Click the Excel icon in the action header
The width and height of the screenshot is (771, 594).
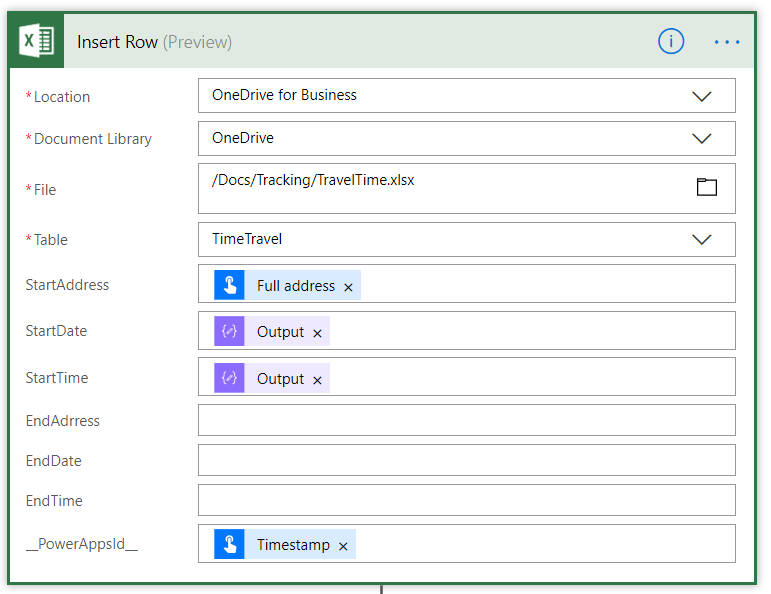pyautogui.click(x=37, y=41)
